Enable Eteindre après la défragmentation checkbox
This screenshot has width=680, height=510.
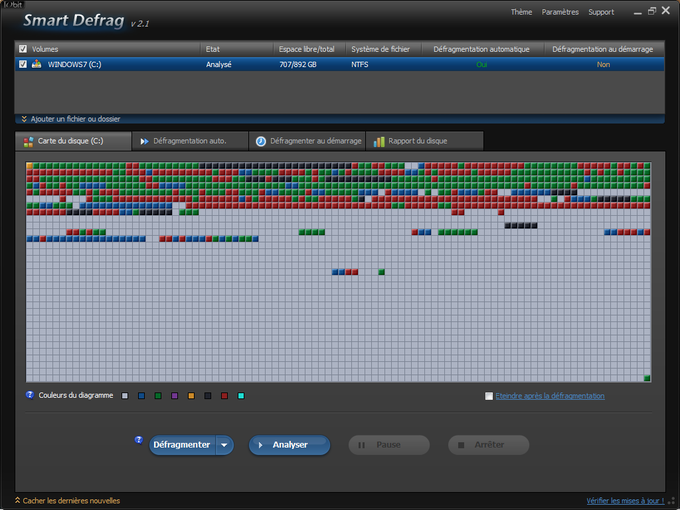pos(489,396)
